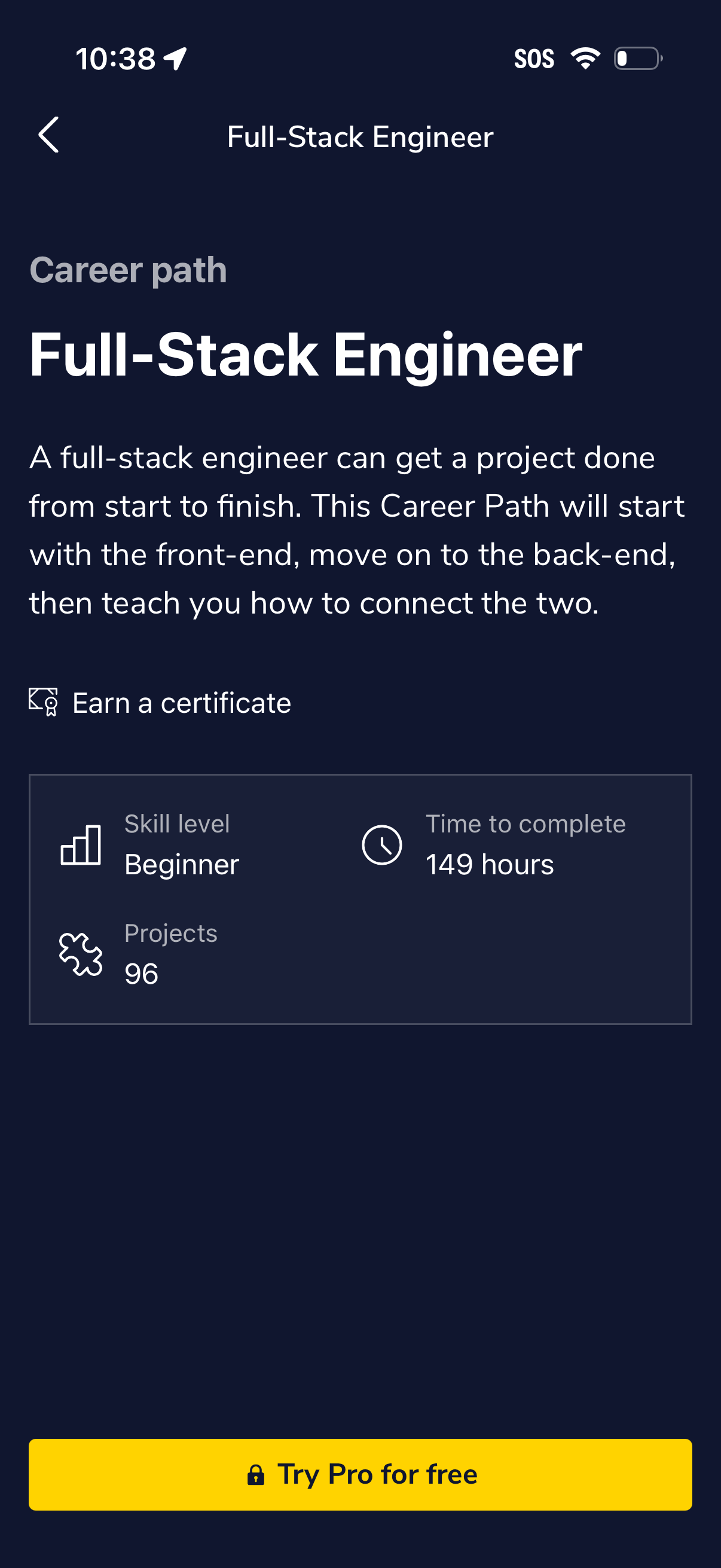Select the Full-Stack Engineer title in the header

[359, 136]
